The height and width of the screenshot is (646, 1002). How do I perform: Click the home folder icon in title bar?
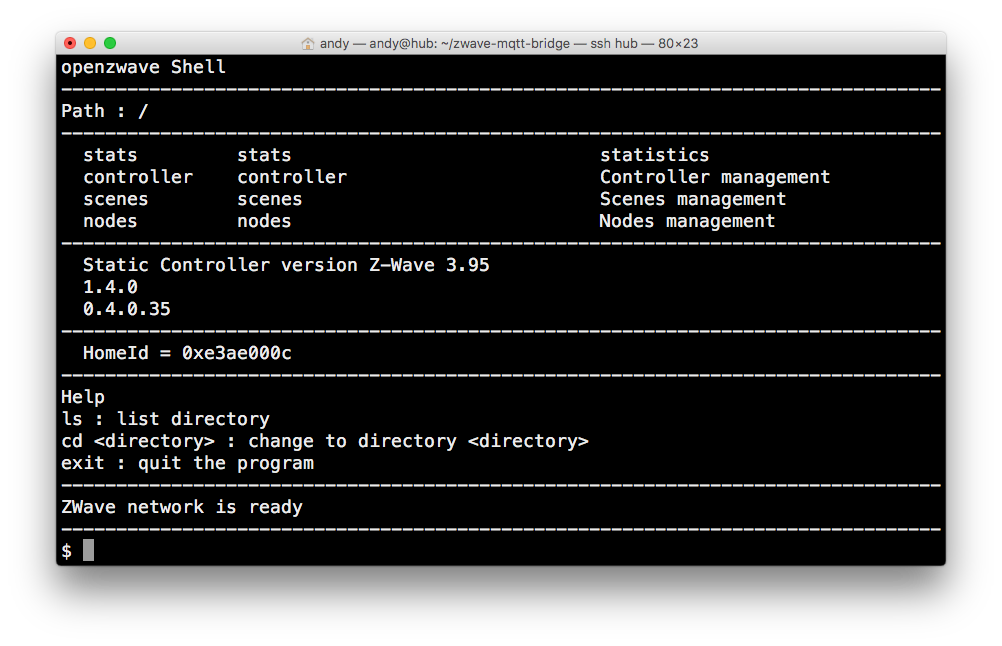(x=308, y=44)
